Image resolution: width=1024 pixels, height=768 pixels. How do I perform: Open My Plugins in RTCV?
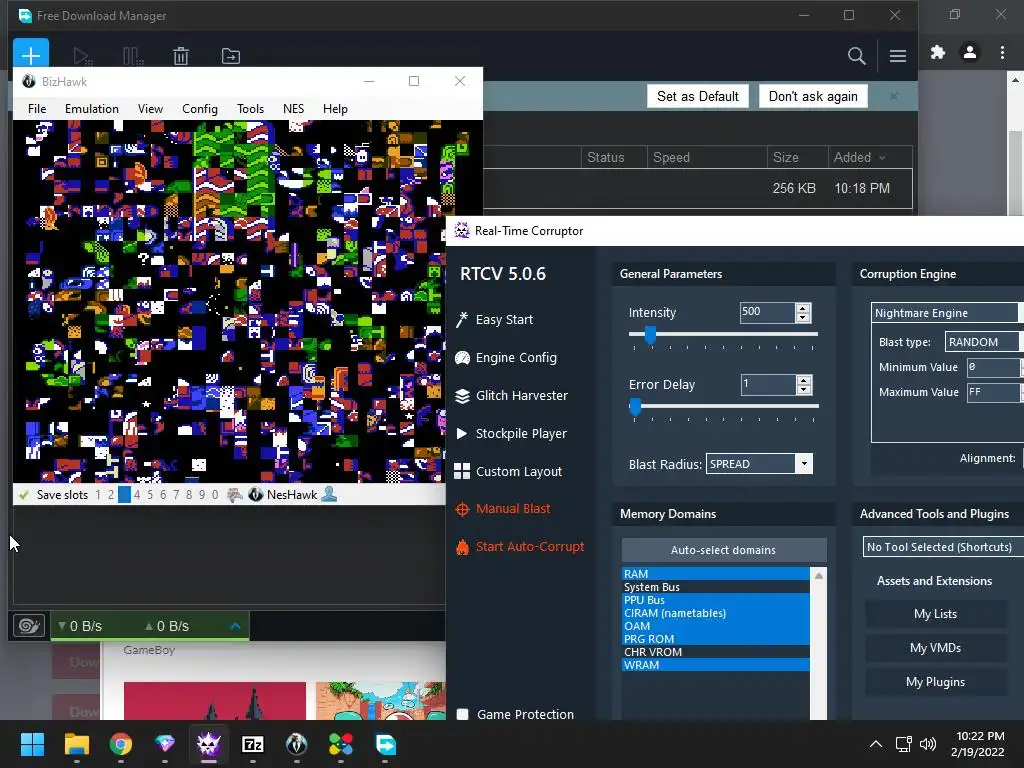pos(935,682)
